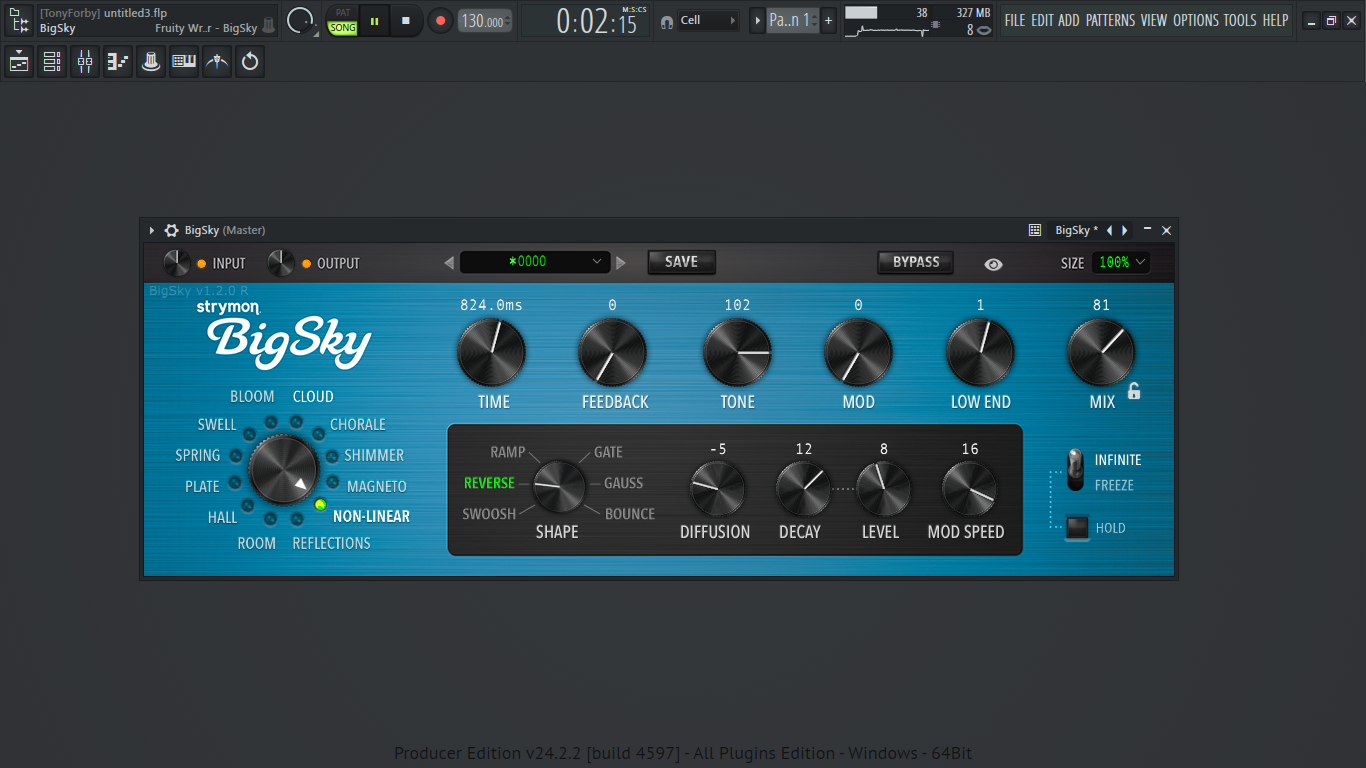1366x768 pixels.
Task: Open the *0000 preset dropdown
Action: coord(535,262)
